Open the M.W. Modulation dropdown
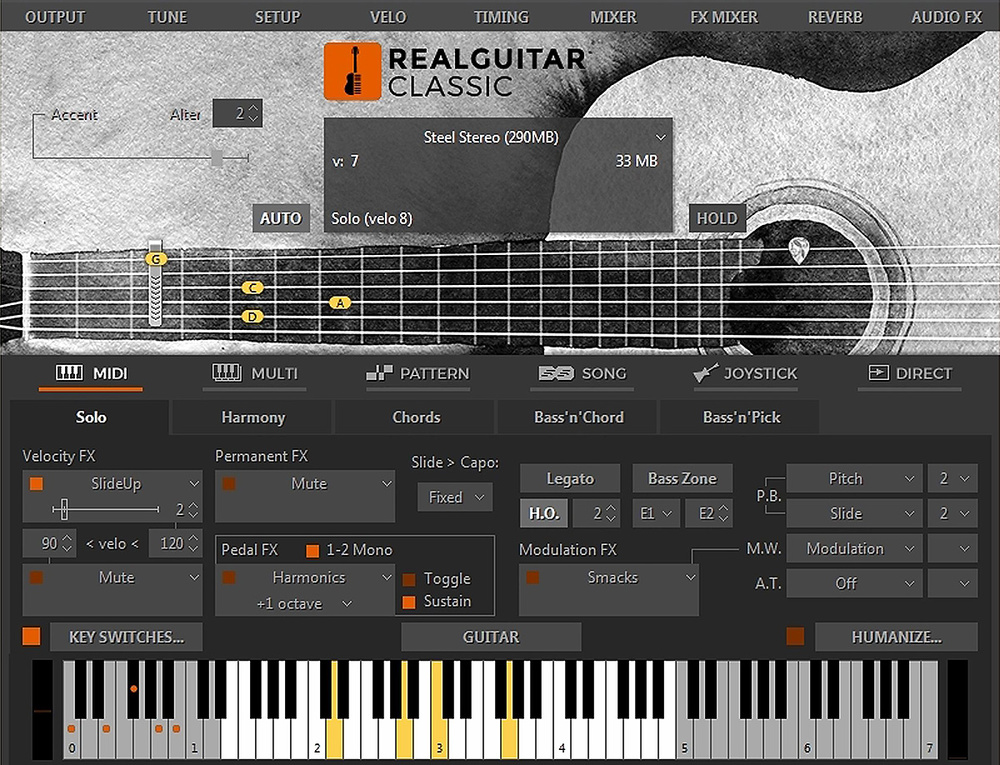The image size is (1000, 765). point(855,549)
